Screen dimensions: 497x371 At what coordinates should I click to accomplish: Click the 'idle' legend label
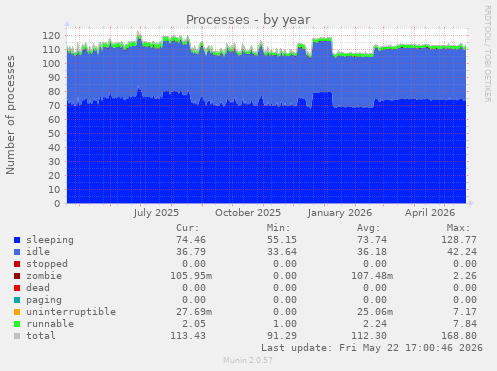click(x=38, y=252)
